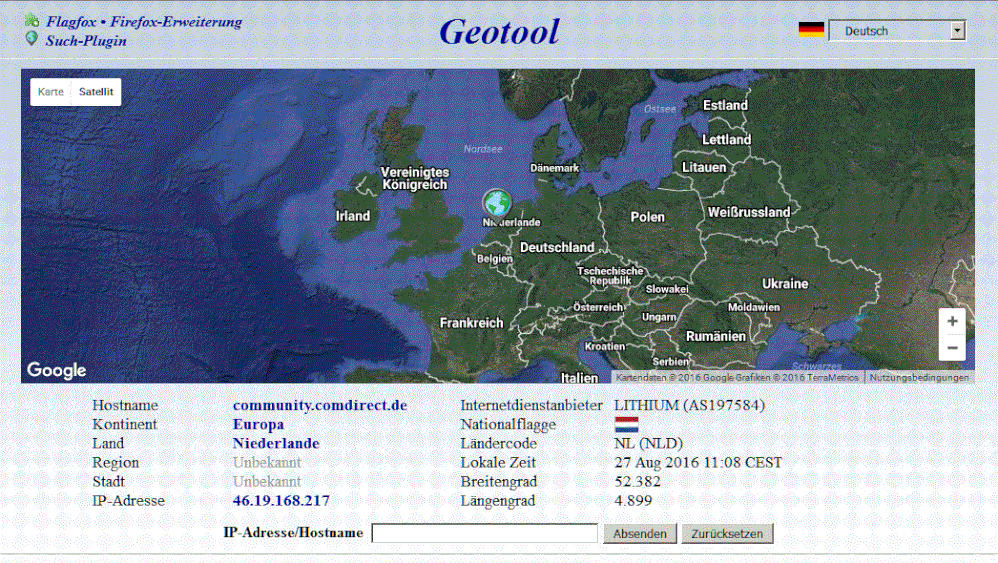Click the Niederlande country link
Image resolution: width=998 pixels, height=563 pixels.
click(276, 443)
